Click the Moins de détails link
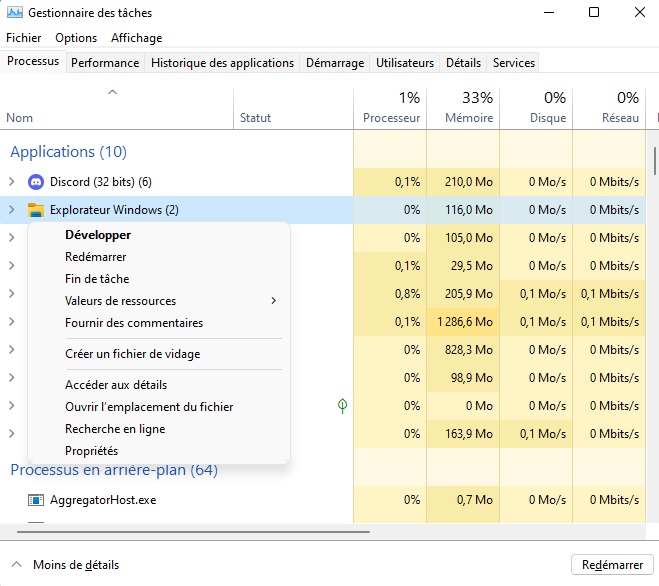Viewport: 659px width, 586px height. click(x=76, y=565)
